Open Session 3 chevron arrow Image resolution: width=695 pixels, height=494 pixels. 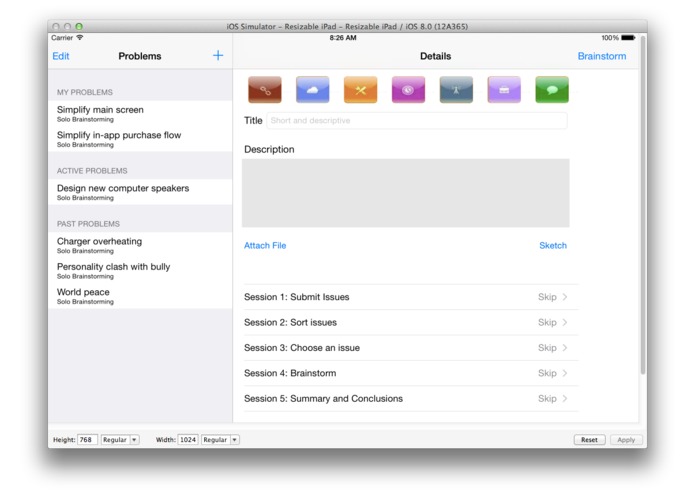[565, 348]
